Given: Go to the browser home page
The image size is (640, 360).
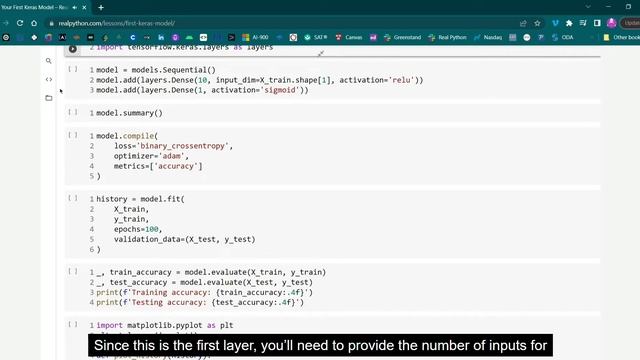Looking at the screenshot, I should (34, 23).
